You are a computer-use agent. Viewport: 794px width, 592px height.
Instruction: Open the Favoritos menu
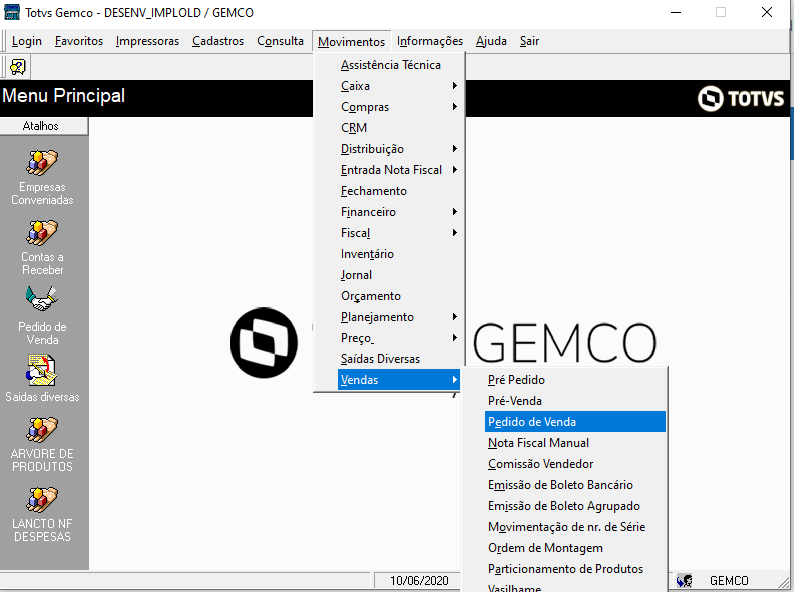tap(79, 41)
